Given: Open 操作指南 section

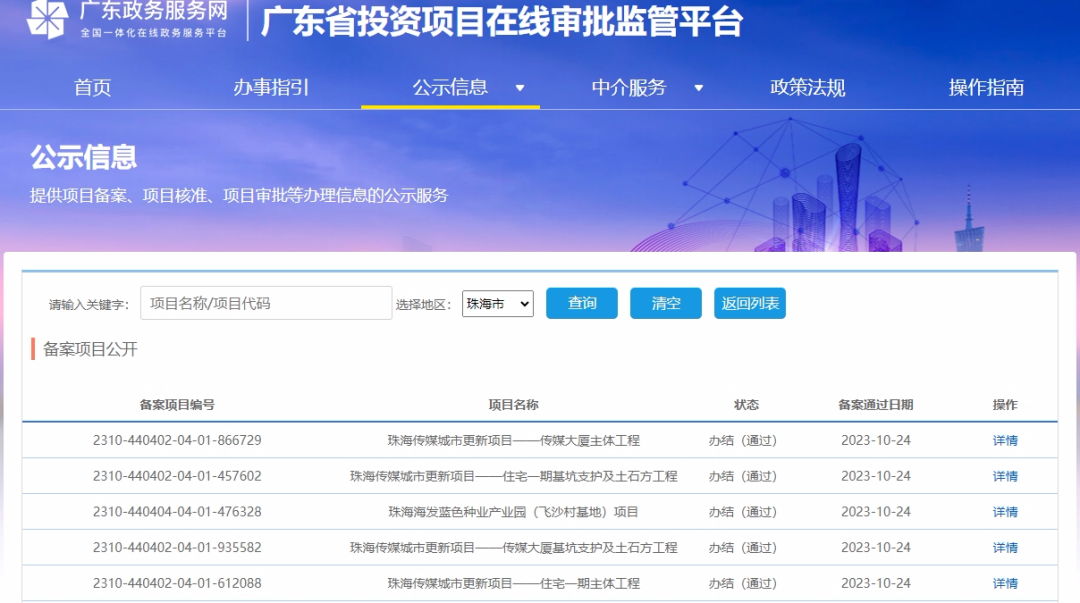Looking at the screenshot, I should coord(989,88).
